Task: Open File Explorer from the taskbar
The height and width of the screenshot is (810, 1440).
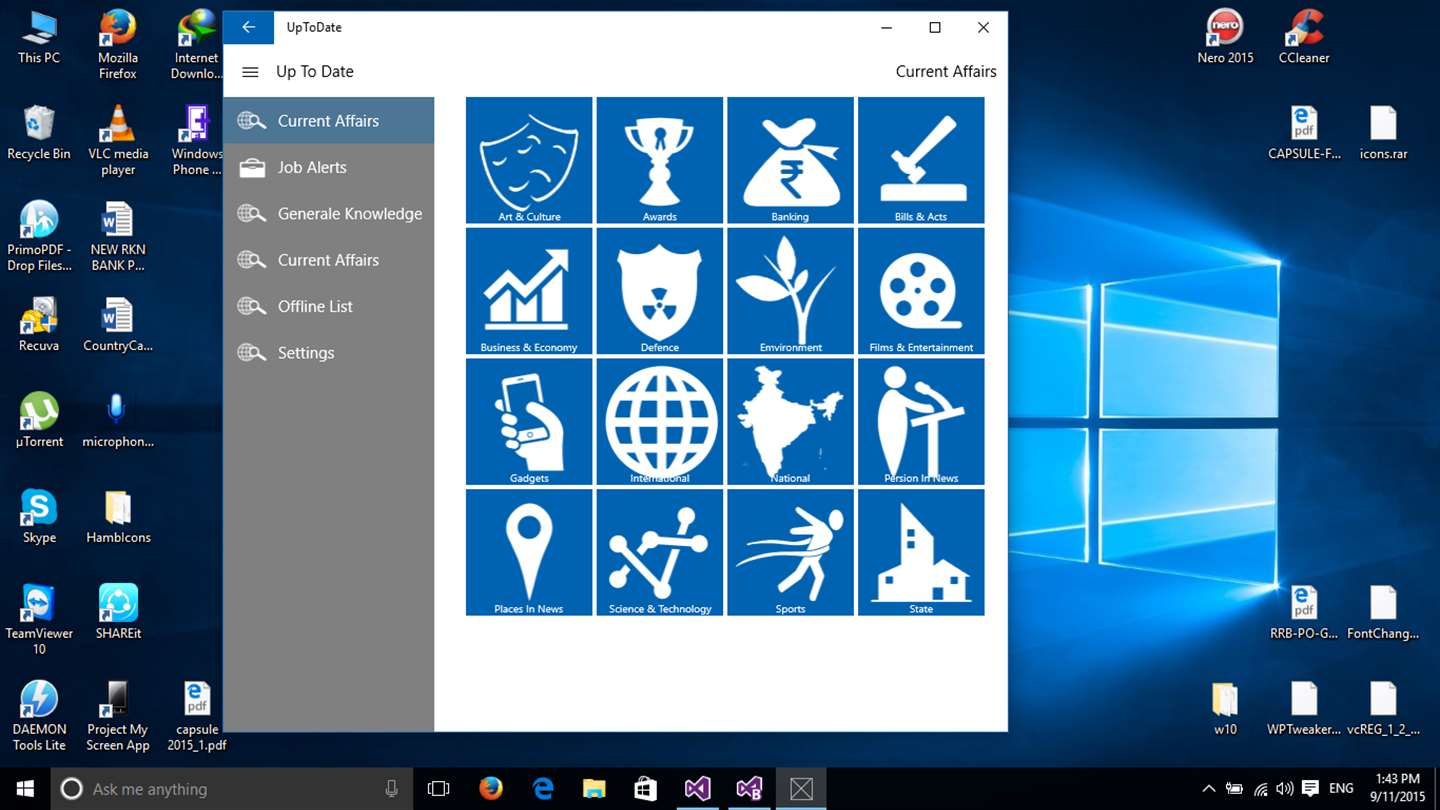Action: (x=594, y=789)
